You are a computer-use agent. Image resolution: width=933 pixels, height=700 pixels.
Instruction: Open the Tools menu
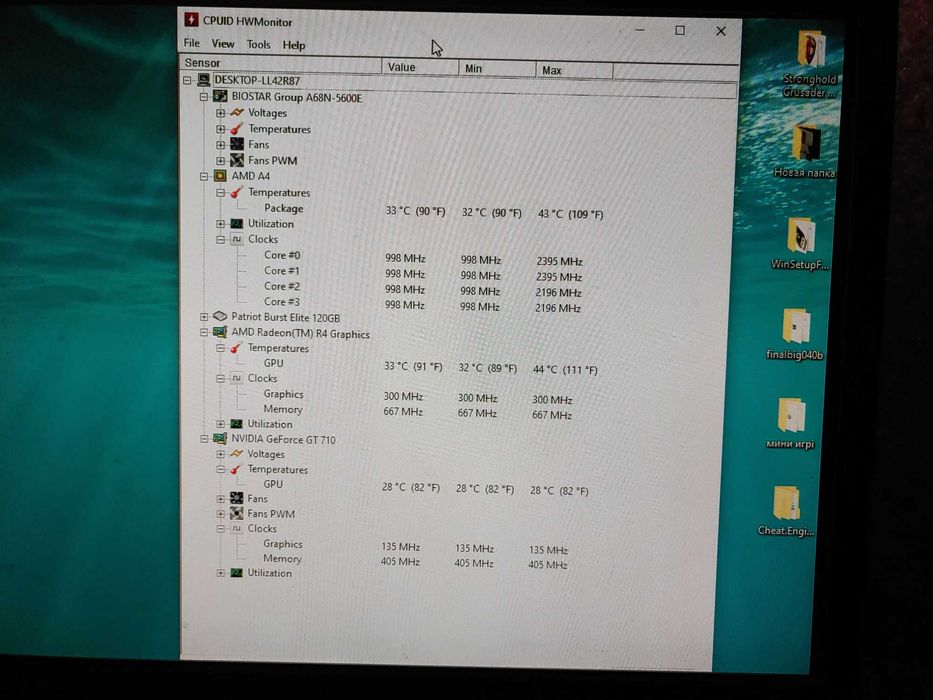pyautogui.click(x=258, y=44)
